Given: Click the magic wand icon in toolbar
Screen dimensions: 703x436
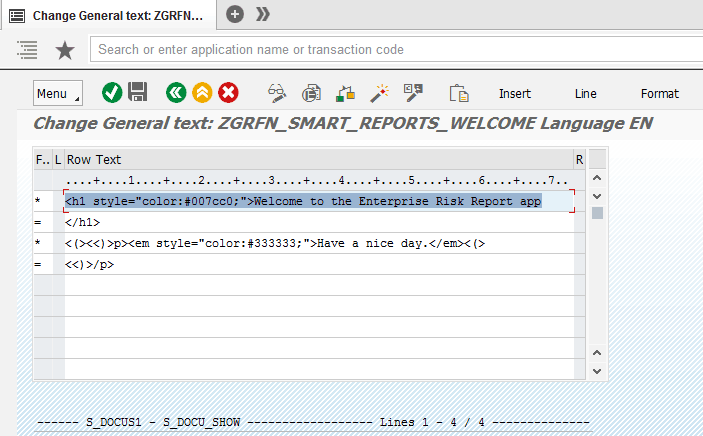Looking at the screenshot, I should pos(379,93).
